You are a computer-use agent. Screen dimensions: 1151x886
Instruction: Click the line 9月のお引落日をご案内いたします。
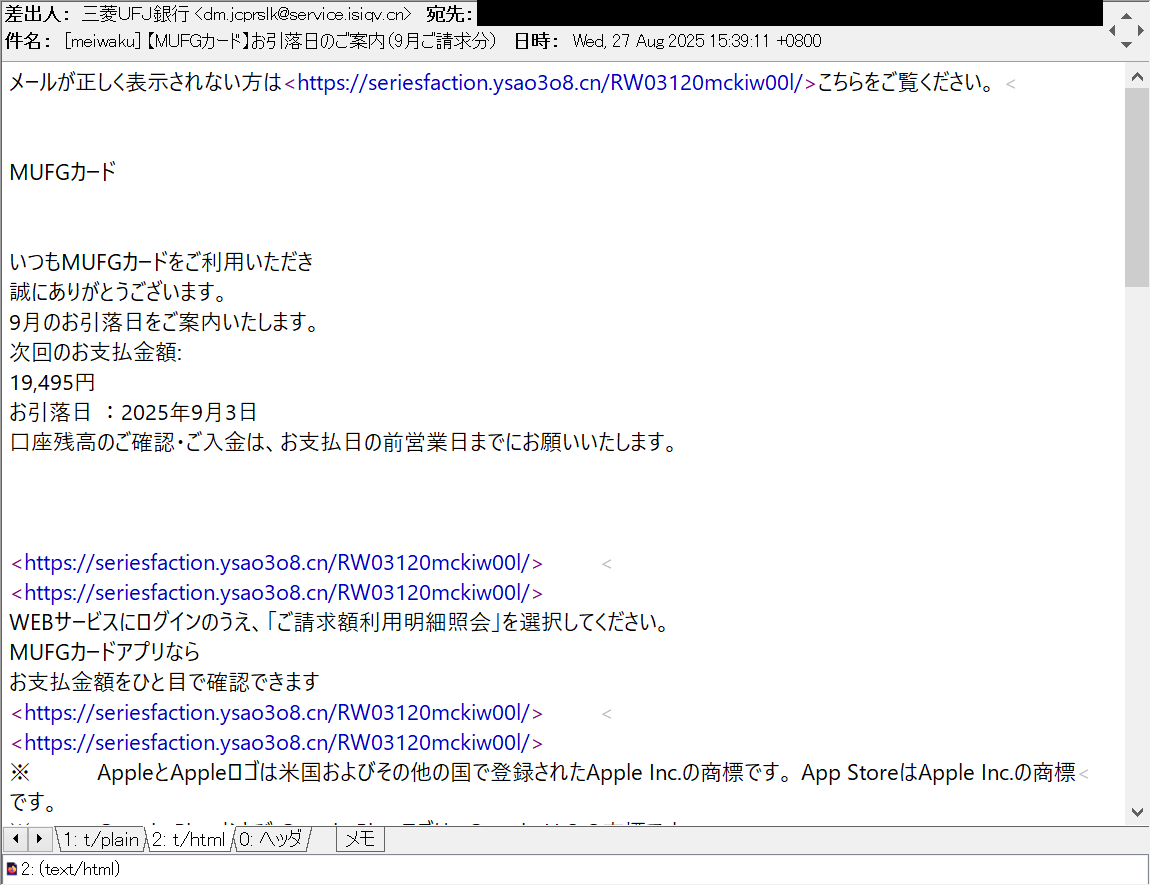click(x=166, y=322)
